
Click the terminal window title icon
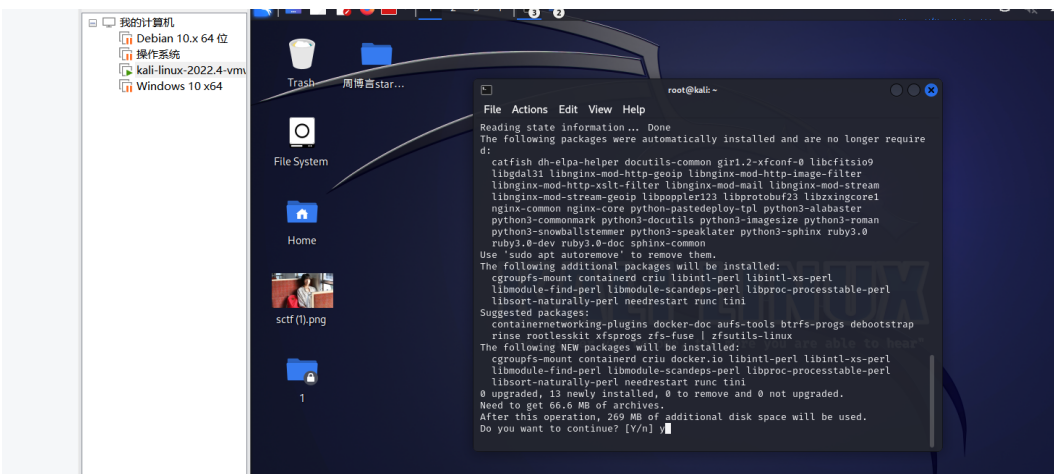487,90
